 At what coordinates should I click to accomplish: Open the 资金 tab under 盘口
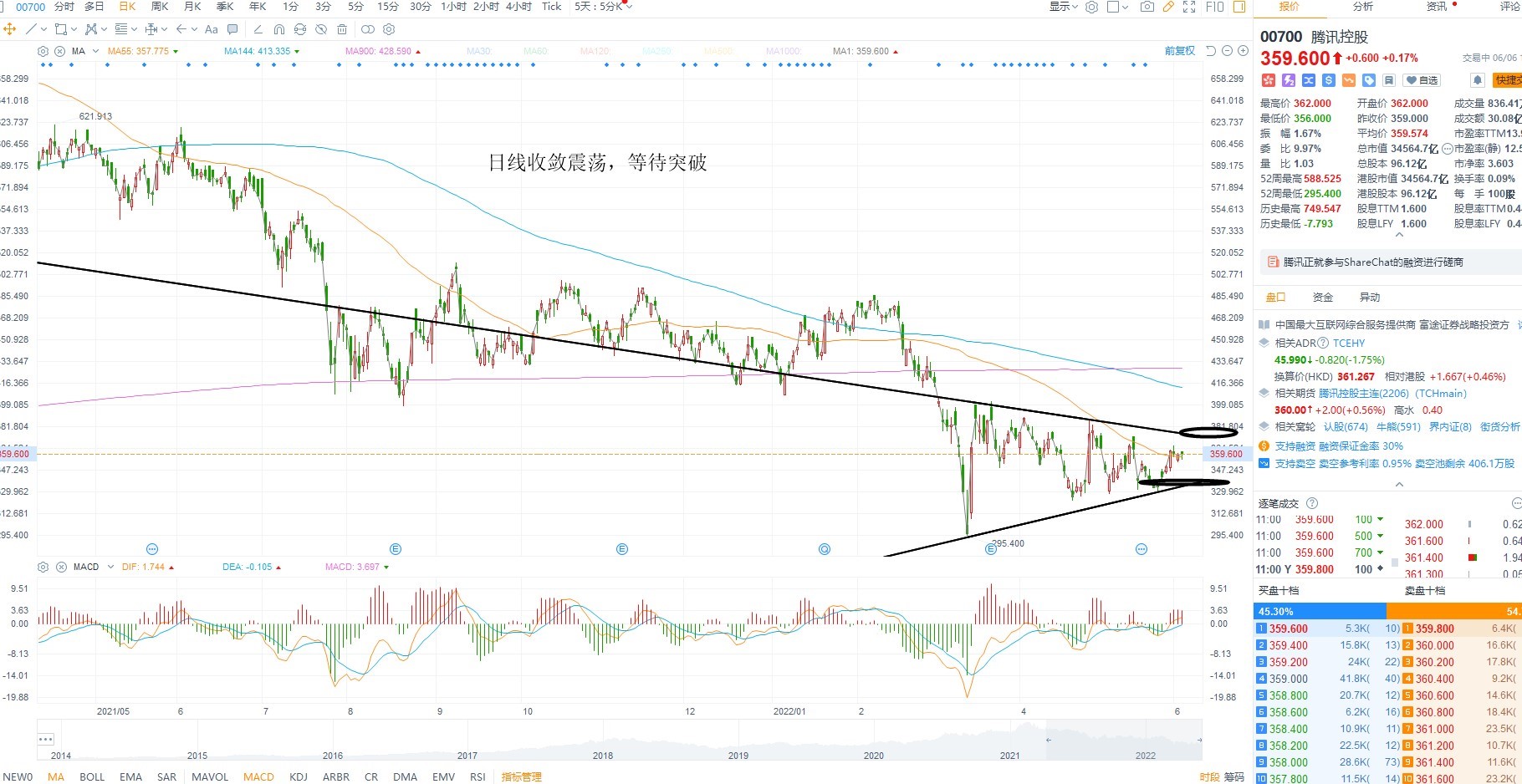pyautogui.click(x=1323, y=298)
